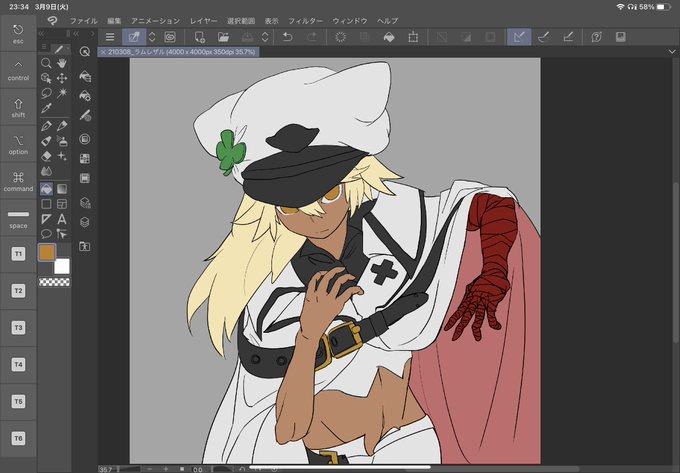This screenshot has height=473, width=680.
Task: Select the Auto select magic wand tool
Action: (62, 93)
